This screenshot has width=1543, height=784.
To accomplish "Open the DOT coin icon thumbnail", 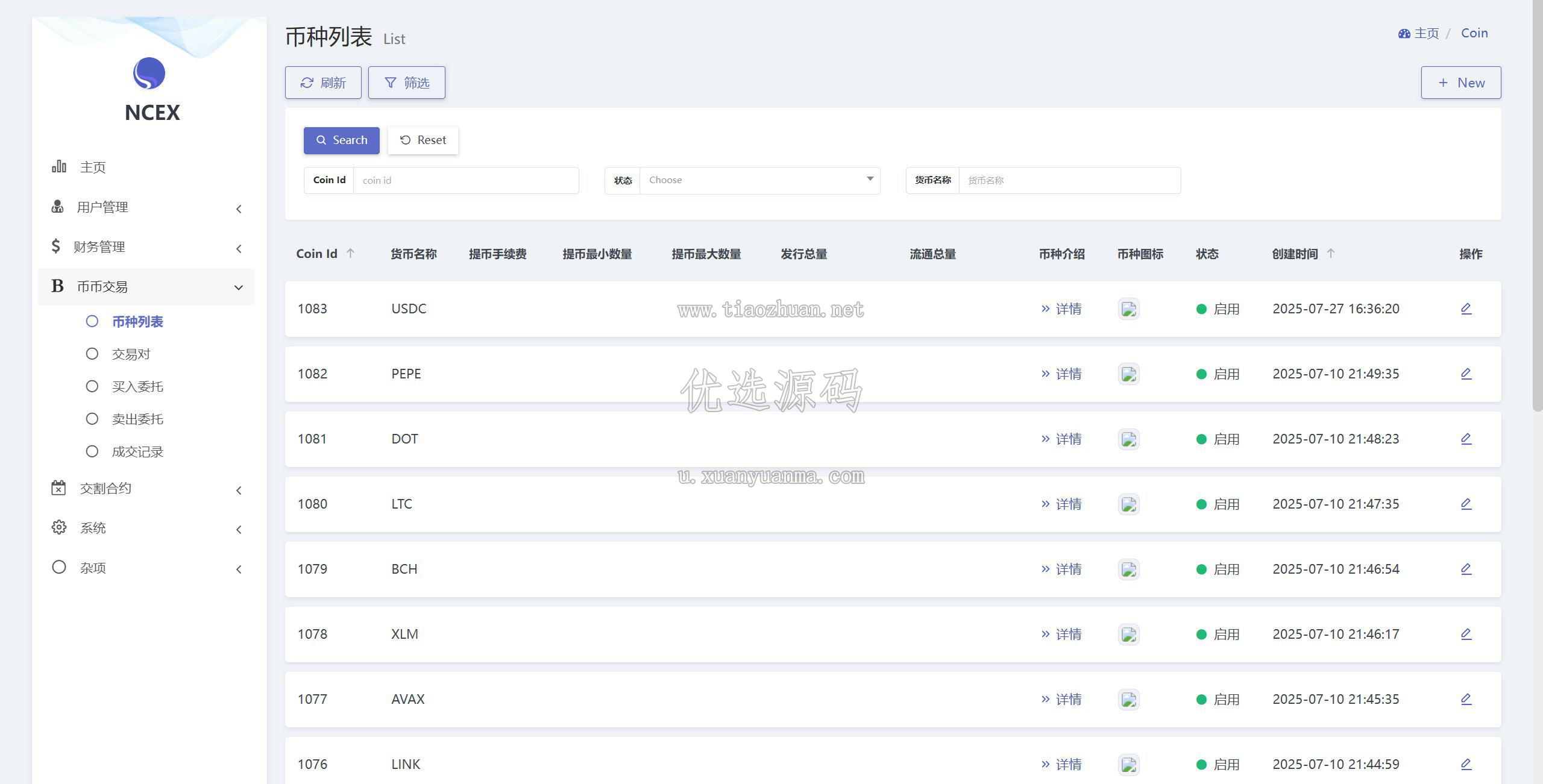I will click(1129, 439).
